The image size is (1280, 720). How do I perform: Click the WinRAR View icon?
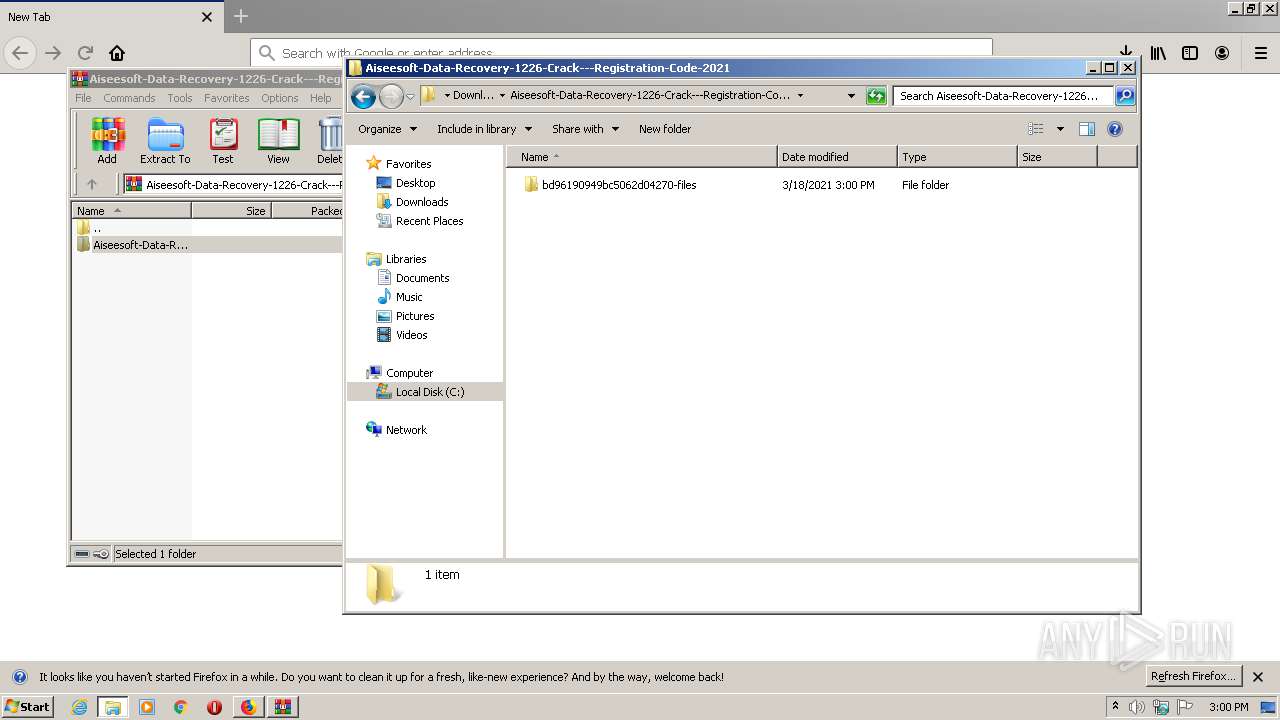pos(278,140)
